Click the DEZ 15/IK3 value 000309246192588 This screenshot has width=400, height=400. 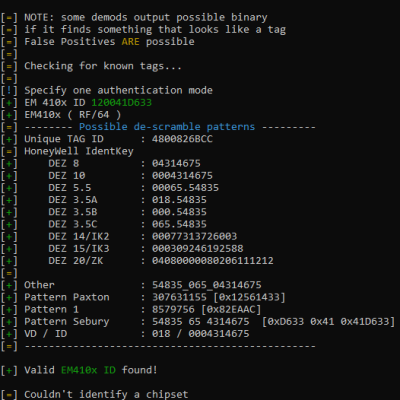pyautogui.click(x=198, y=248)
